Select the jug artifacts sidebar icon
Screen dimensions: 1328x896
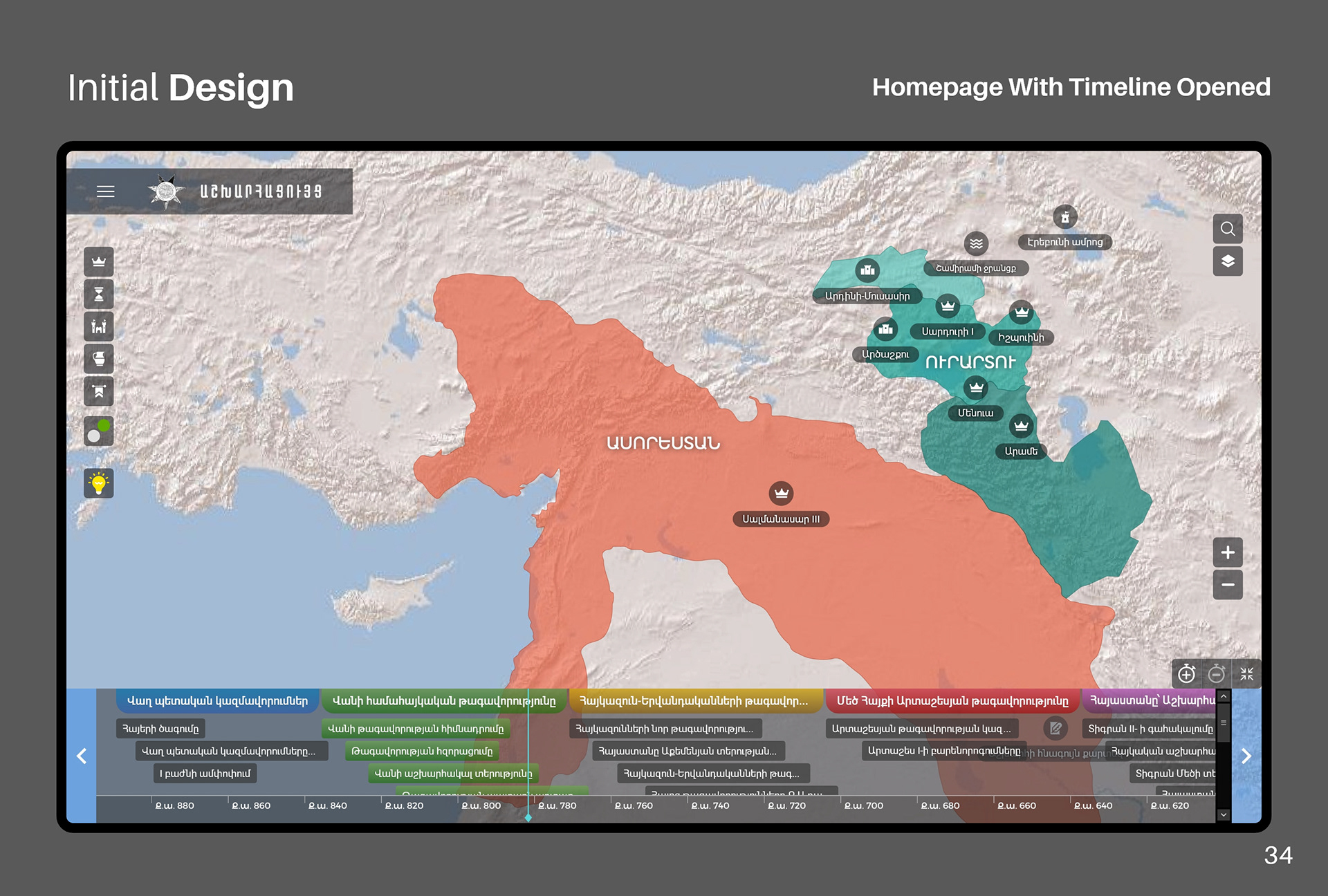99,359
